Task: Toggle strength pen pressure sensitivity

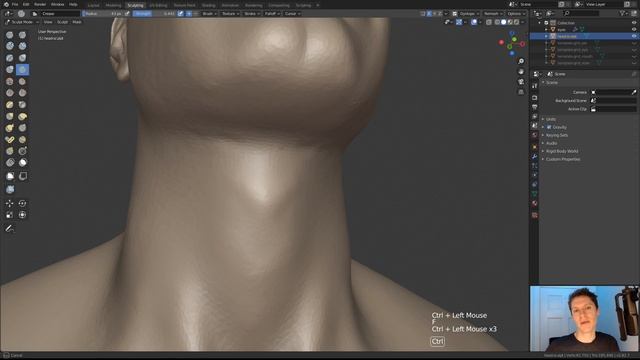Action: pyautogui.click(x=180, y=13)
